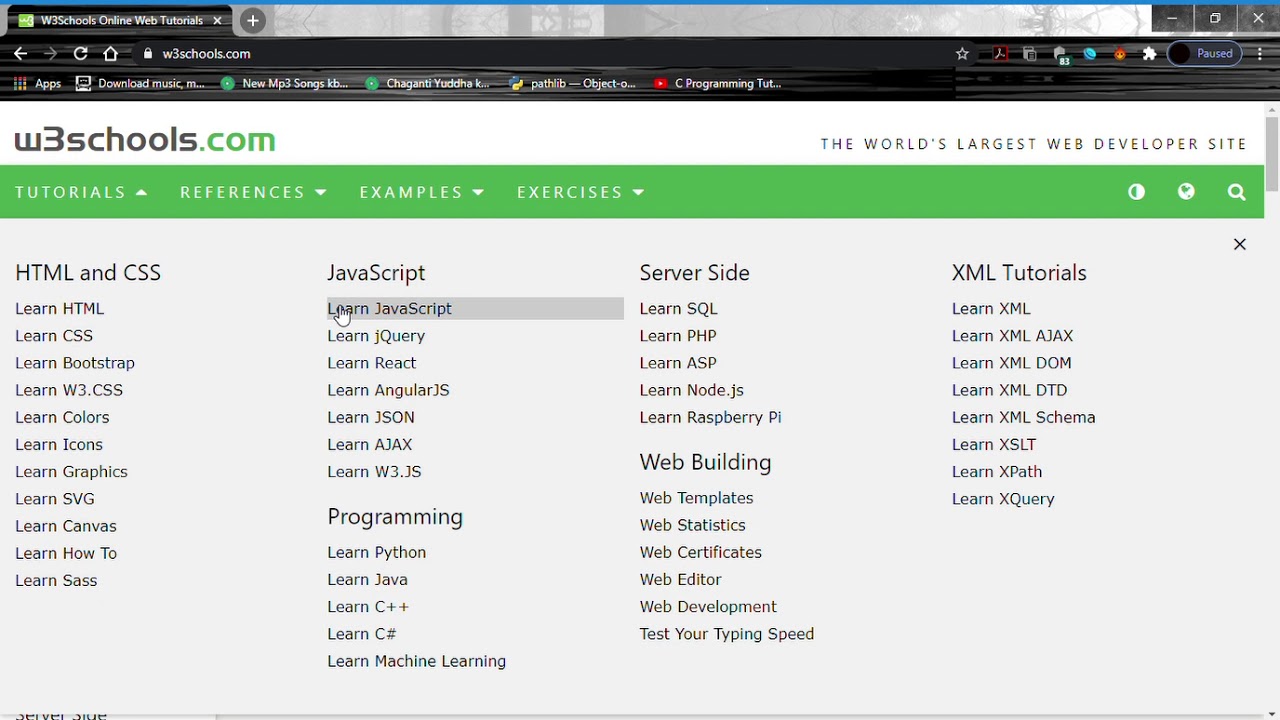The height and width of the screenshot is (720, 1280).
Task: Open Web Certificates link
Action: (x=700, y=553)
